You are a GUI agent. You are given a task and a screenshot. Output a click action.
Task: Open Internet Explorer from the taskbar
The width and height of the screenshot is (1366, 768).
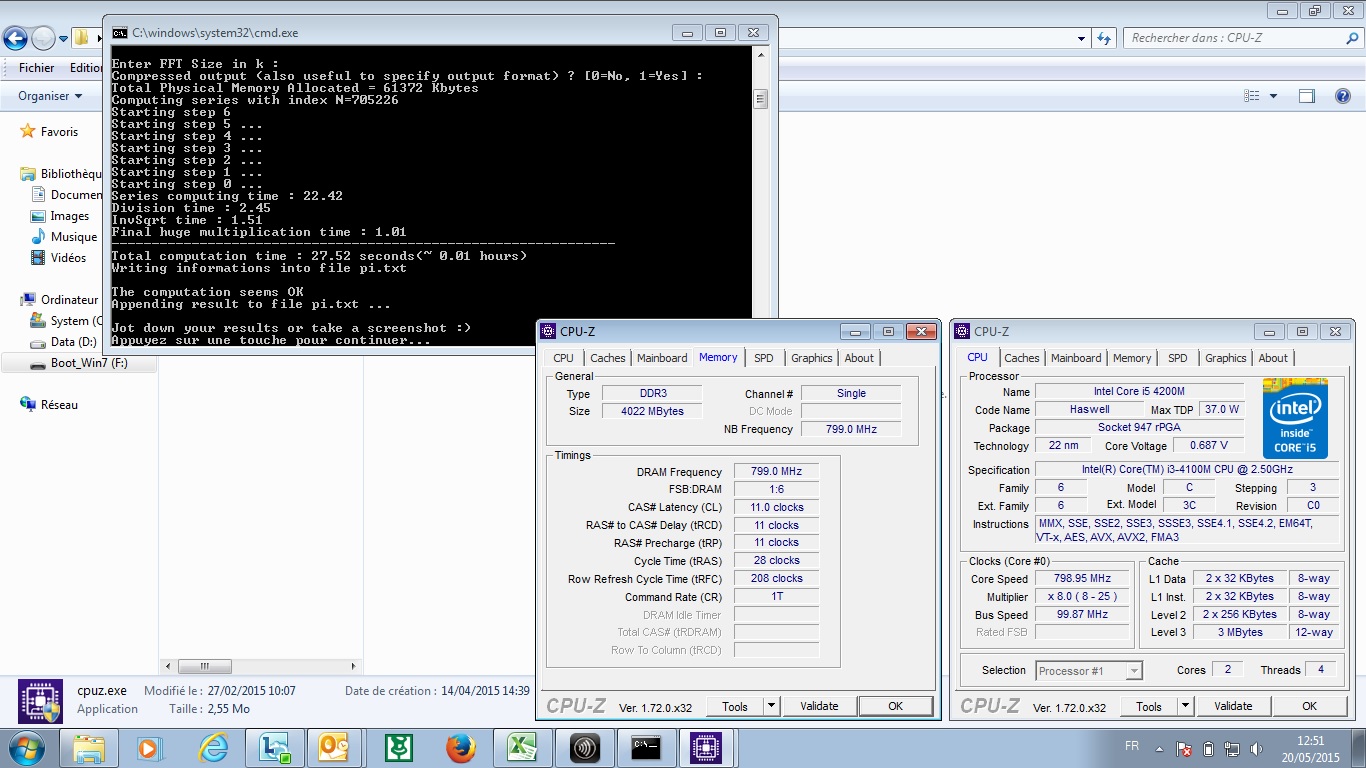212,747
